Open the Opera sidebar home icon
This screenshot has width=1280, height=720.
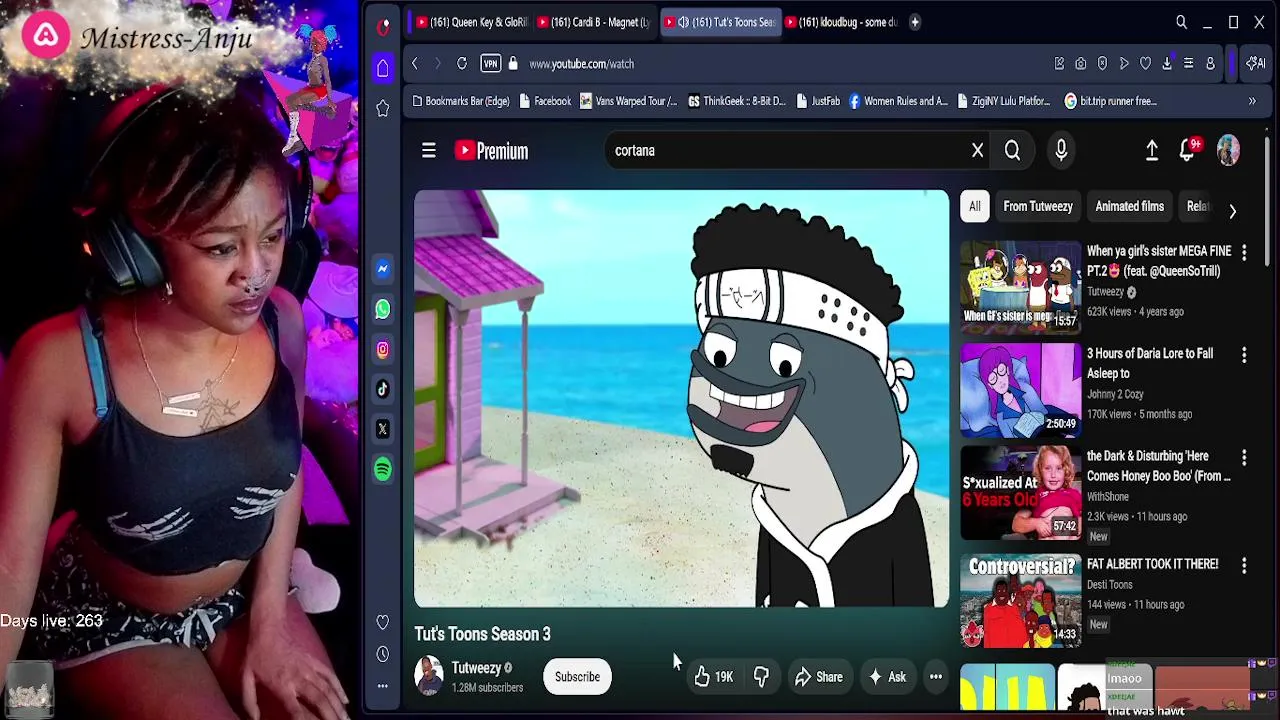(383, 68)
